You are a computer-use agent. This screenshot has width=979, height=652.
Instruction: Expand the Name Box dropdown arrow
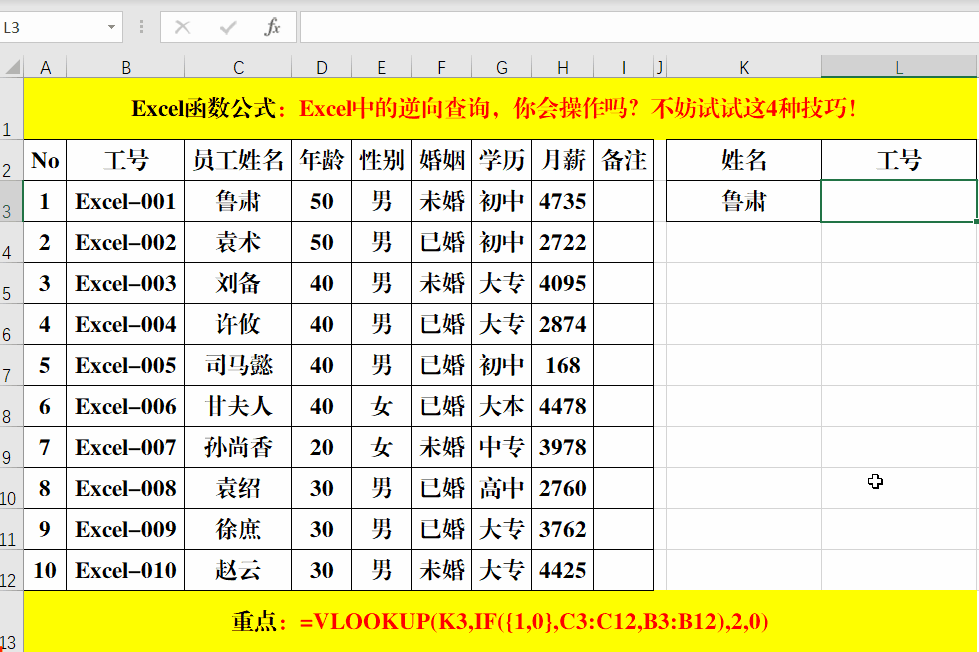[x=111, y=27]
